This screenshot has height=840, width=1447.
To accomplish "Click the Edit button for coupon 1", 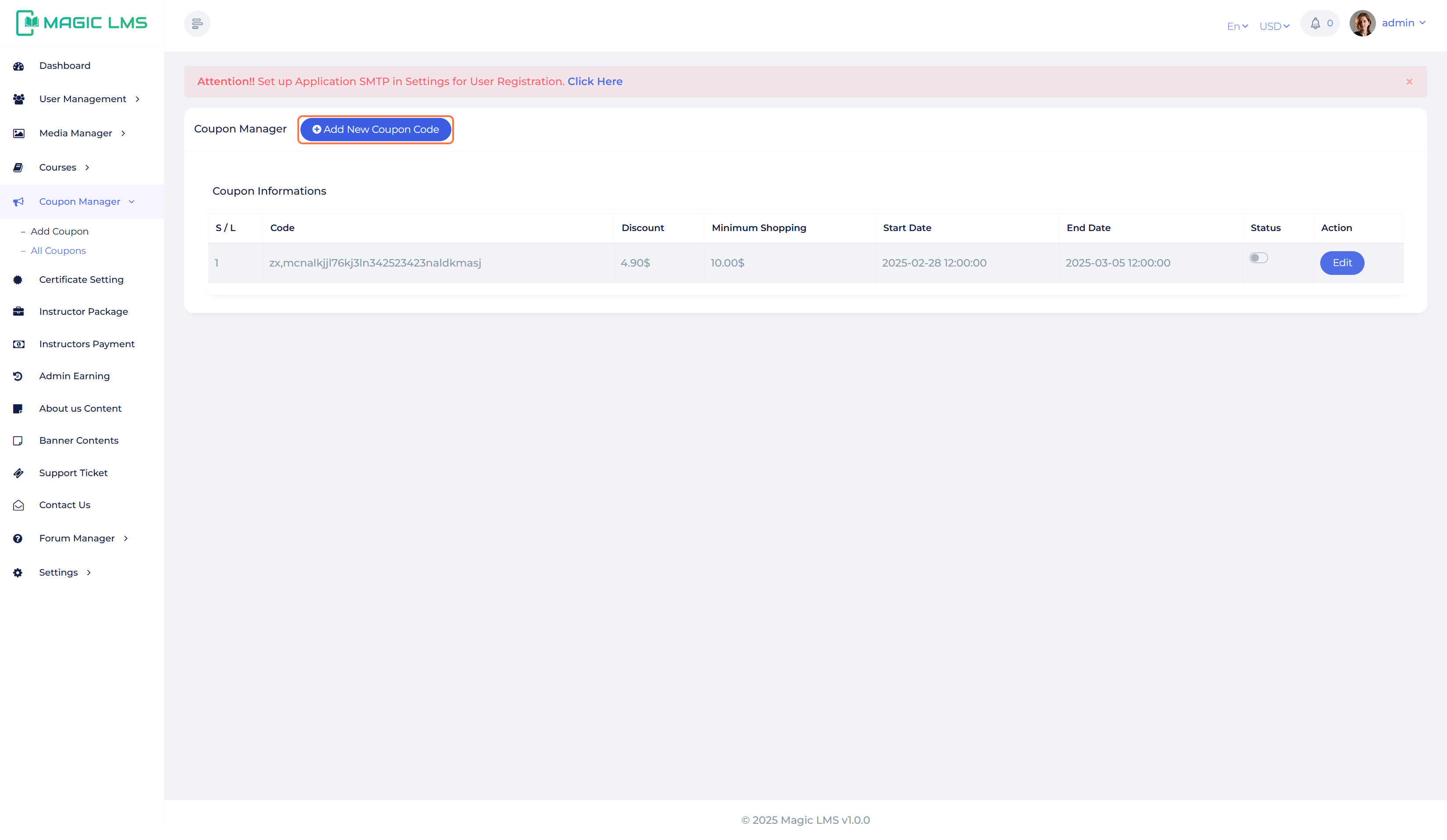I will pyautogui.click(x=1342, y=263).
